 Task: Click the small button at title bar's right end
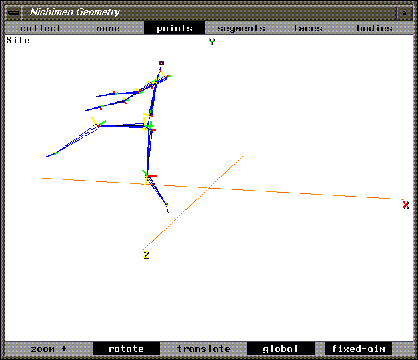click(x=404, y=13)
